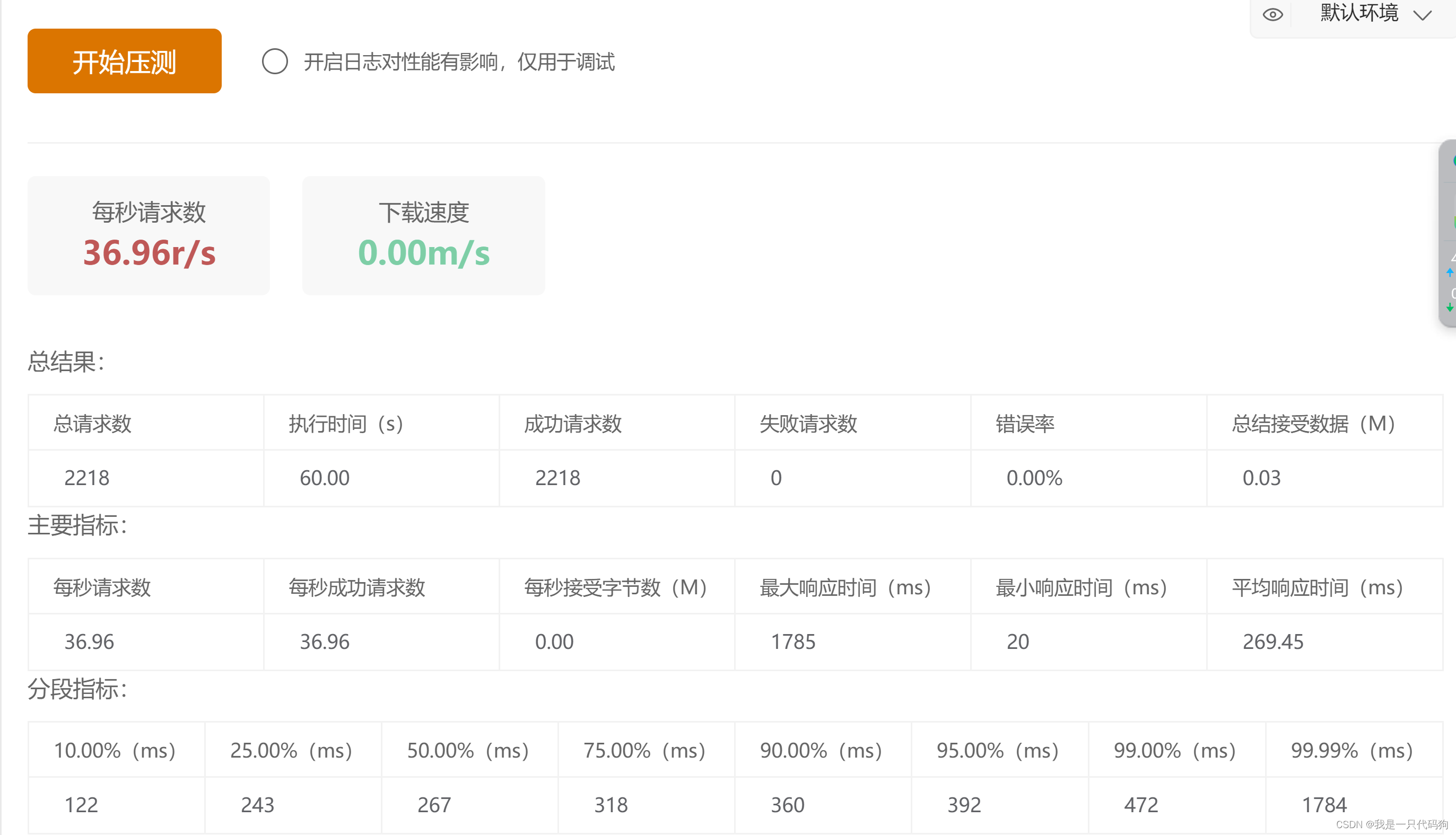Click the 最大响应时间 value 1785 cell

792,641
